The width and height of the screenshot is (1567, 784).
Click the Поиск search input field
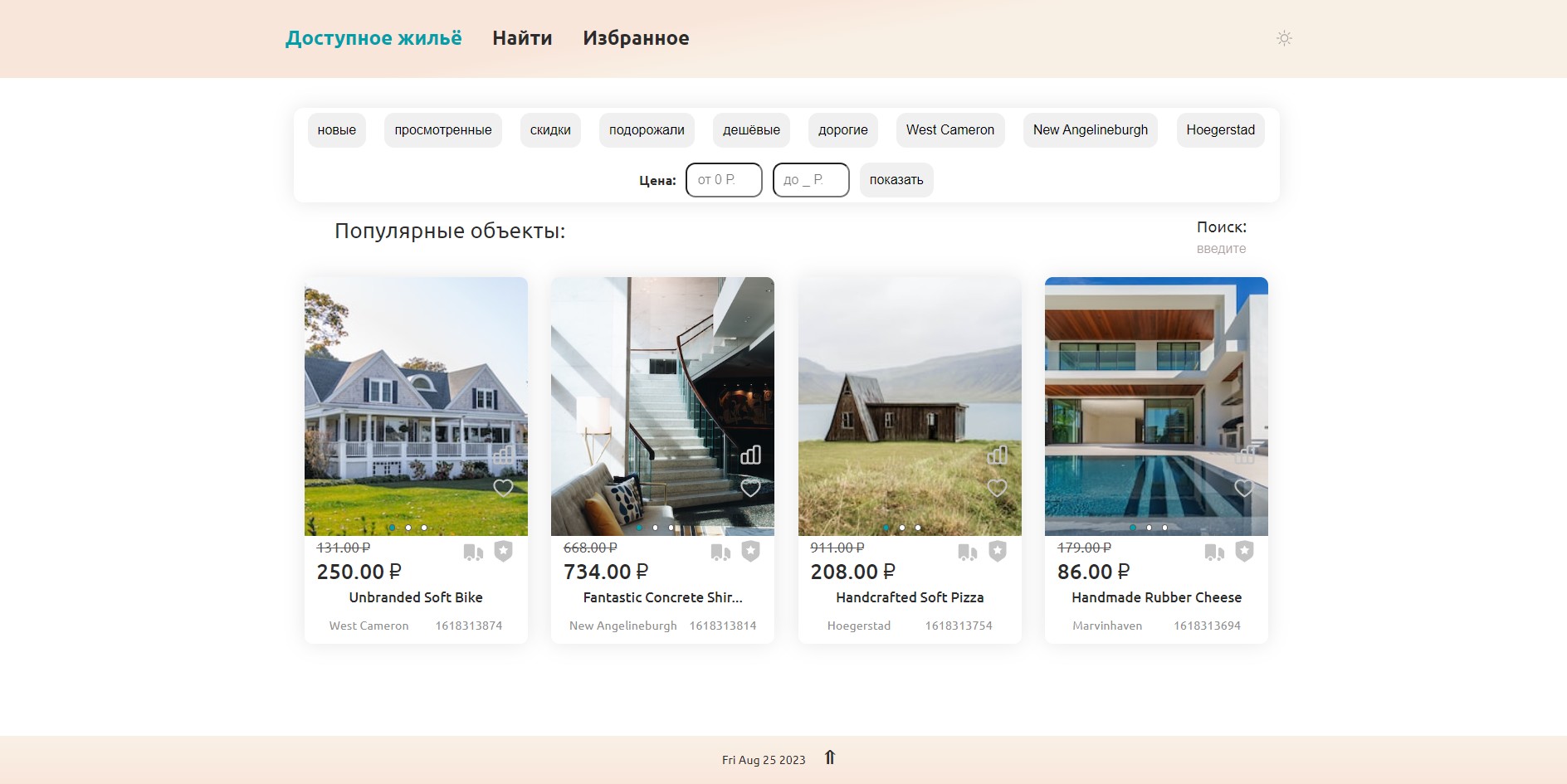click(x=1220, y=248)
